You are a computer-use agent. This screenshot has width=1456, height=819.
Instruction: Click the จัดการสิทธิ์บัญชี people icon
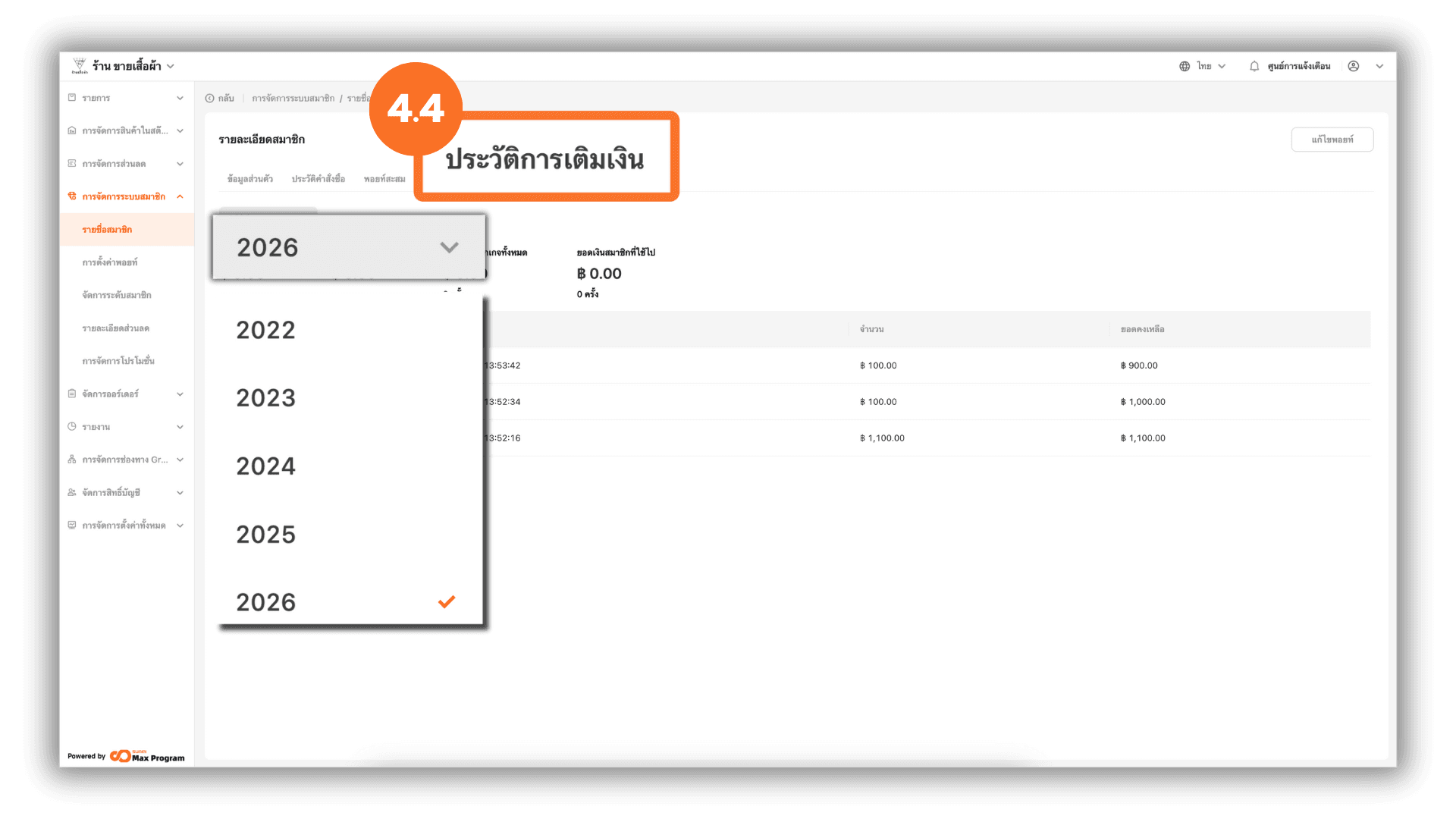72,493
